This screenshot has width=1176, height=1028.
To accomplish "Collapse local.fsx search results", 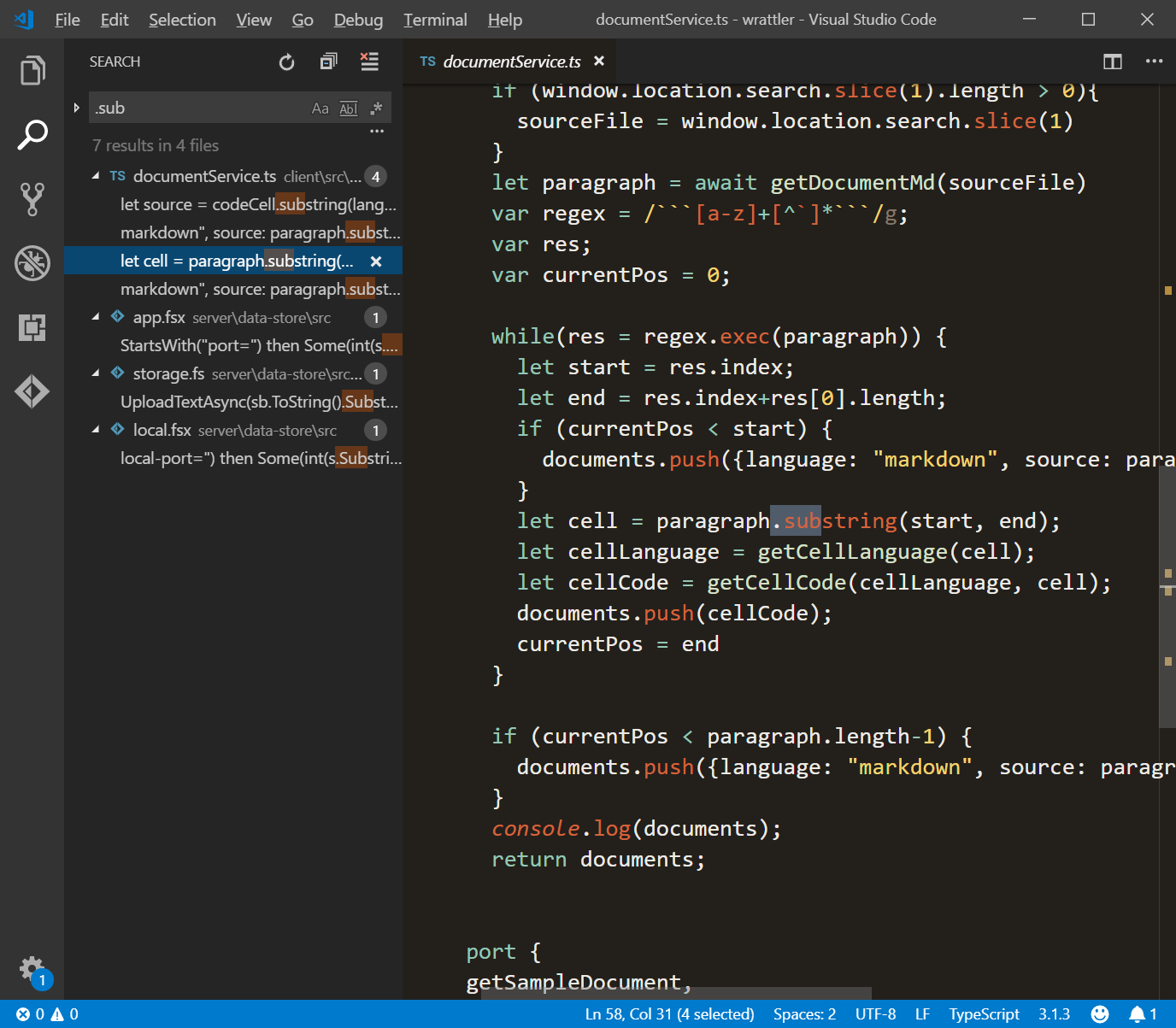I will point(96,430).
